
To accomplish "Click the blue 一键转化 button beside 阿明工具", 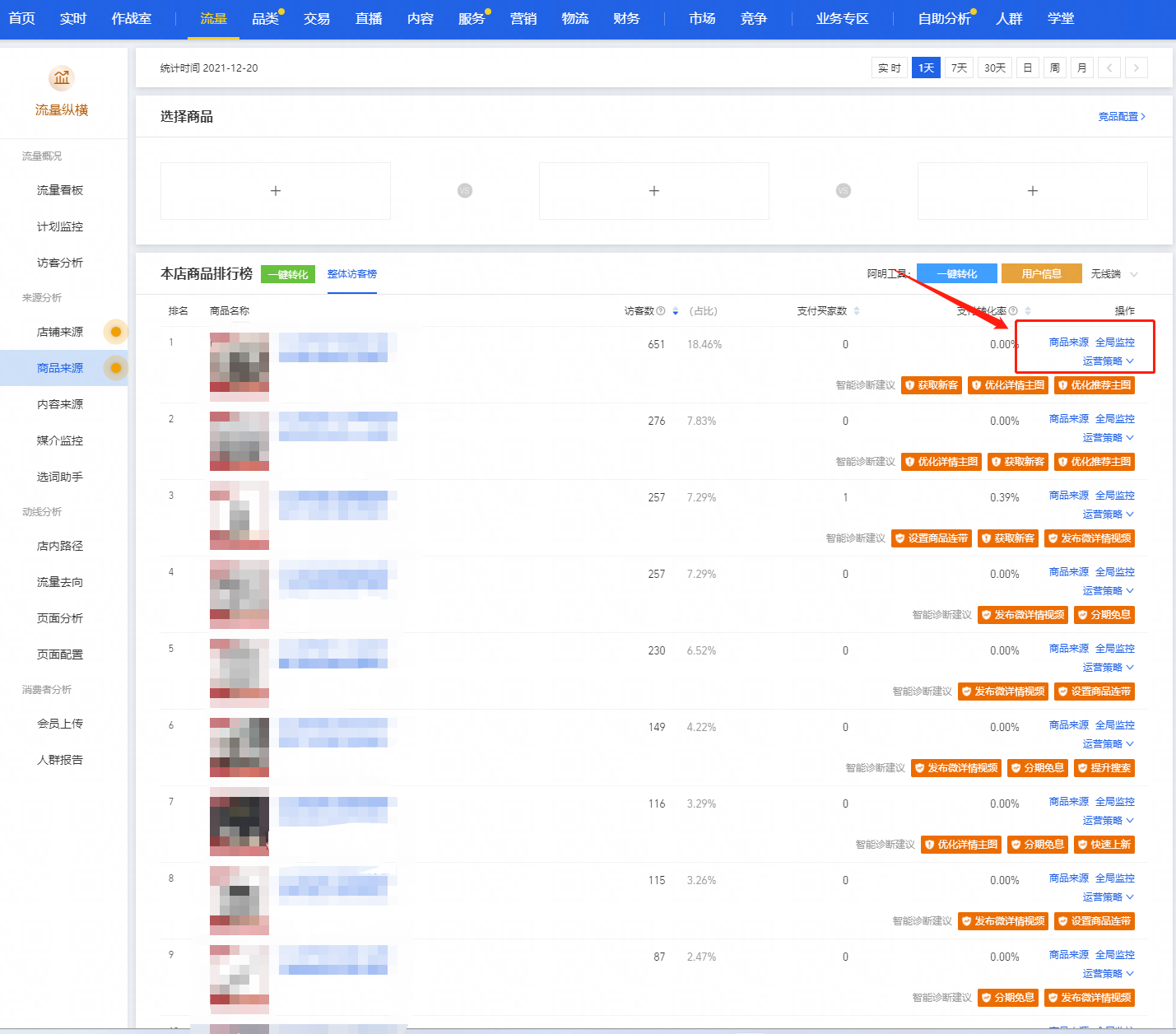I will (957, 274).
